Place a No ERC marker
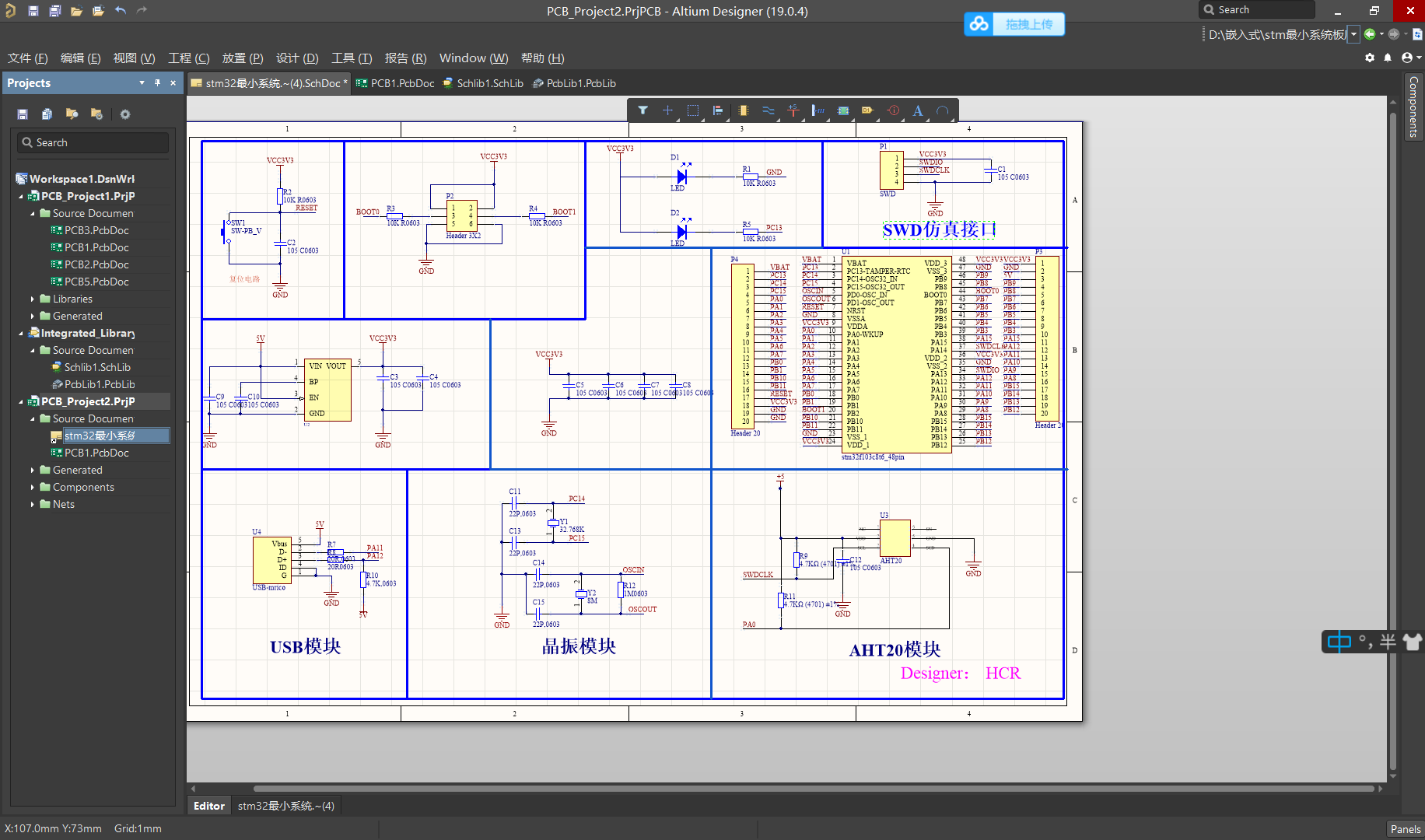The width and height of the screenshot is (1425, 840). 893,110
